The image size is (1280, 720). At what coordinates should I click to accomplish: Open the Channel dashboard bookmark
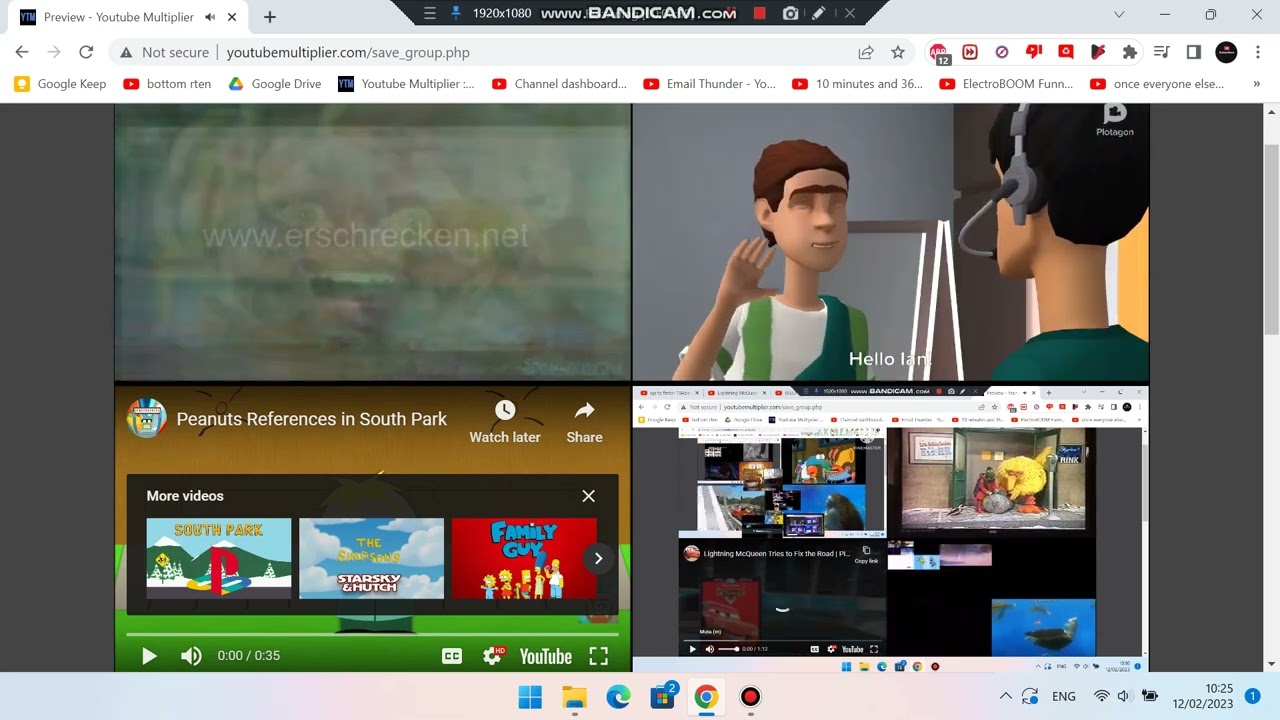tap(560, 84)
